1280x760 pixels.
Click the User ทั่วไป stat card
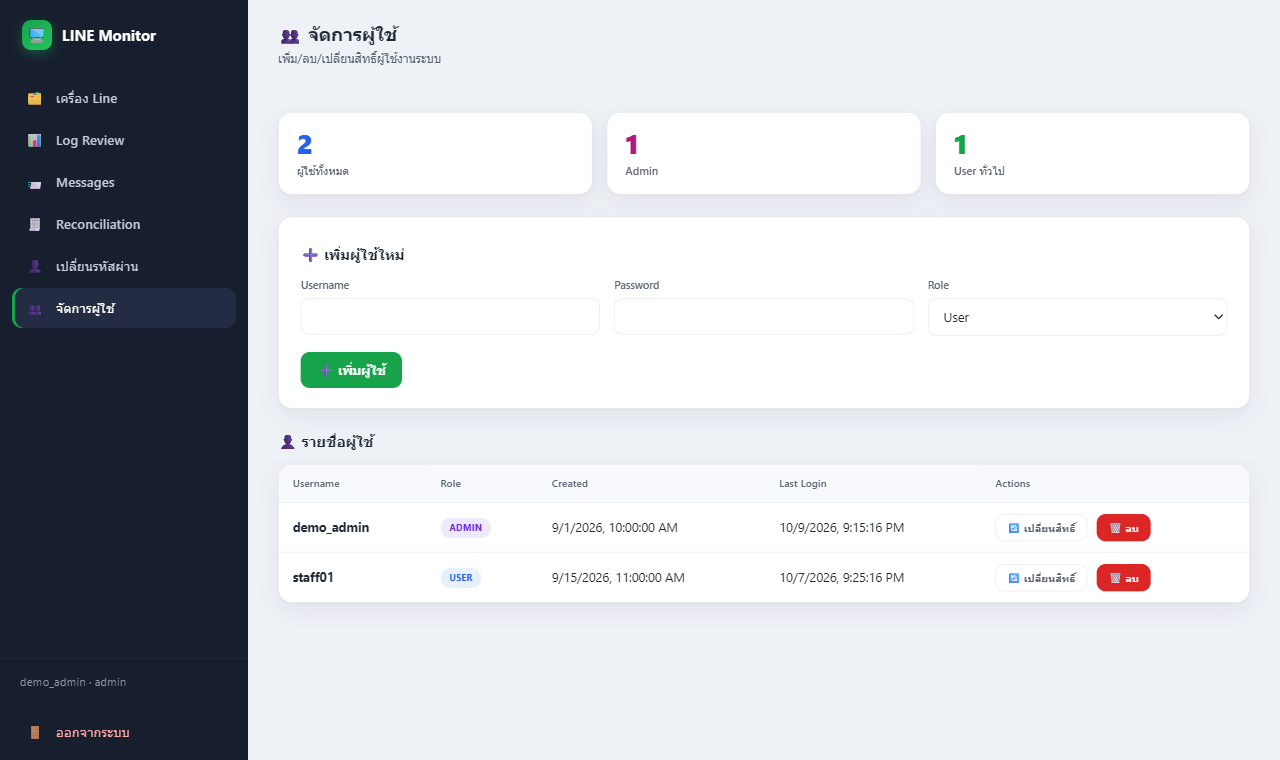point(1092,153)
